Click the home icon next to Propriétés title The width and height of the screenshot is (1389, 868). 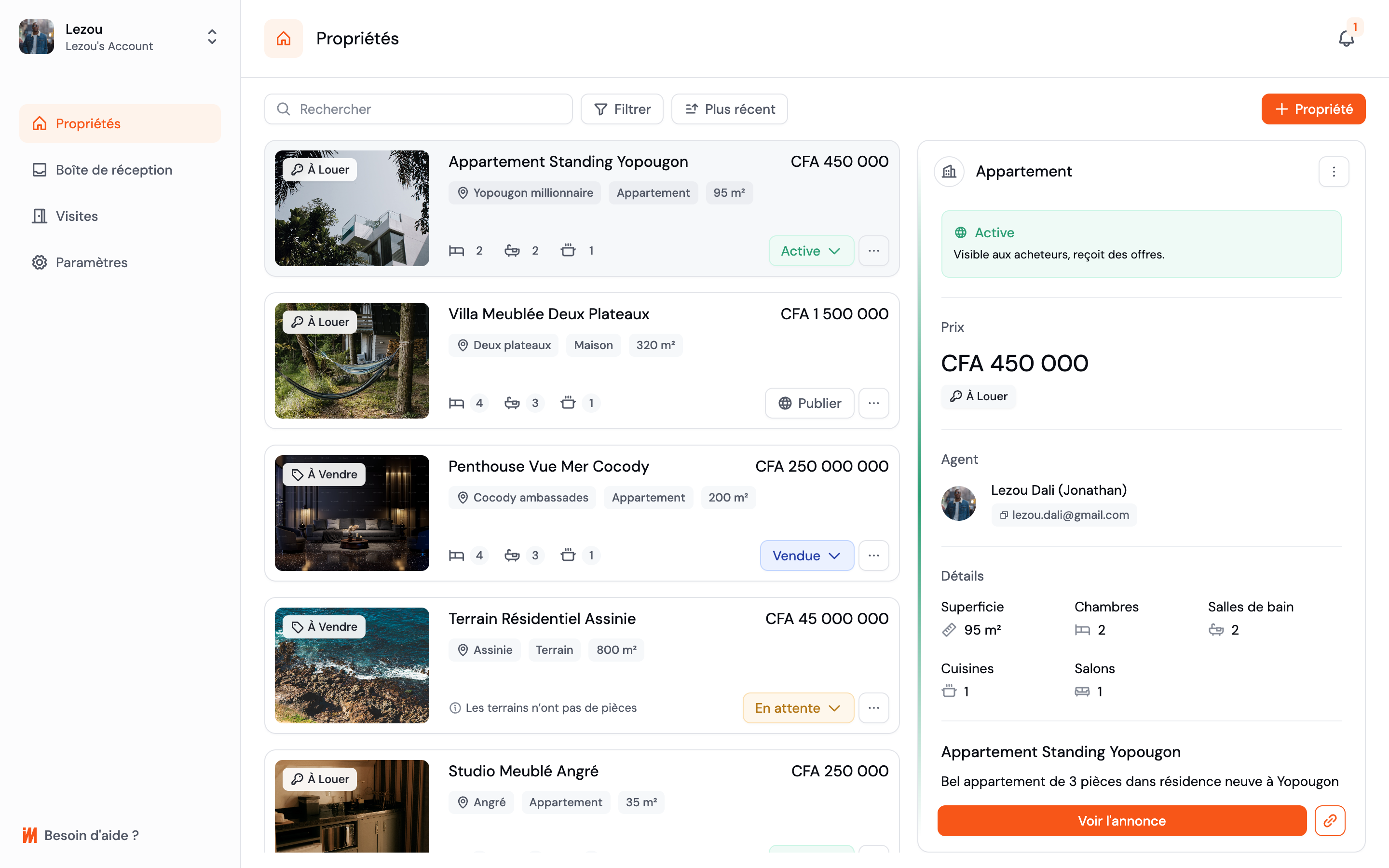(284, 39)
